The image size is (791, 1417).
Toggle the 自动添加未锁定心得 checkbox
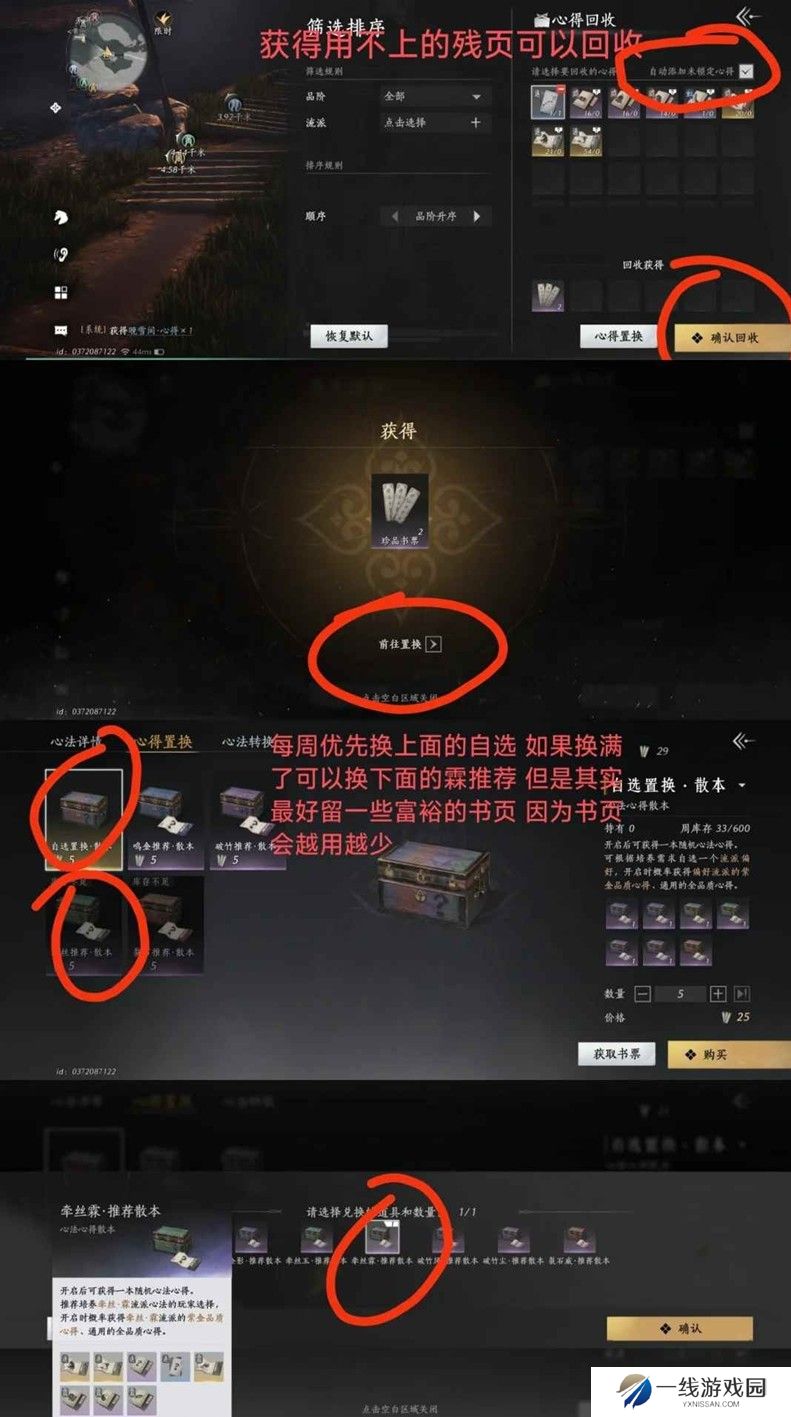pos(745,71)
